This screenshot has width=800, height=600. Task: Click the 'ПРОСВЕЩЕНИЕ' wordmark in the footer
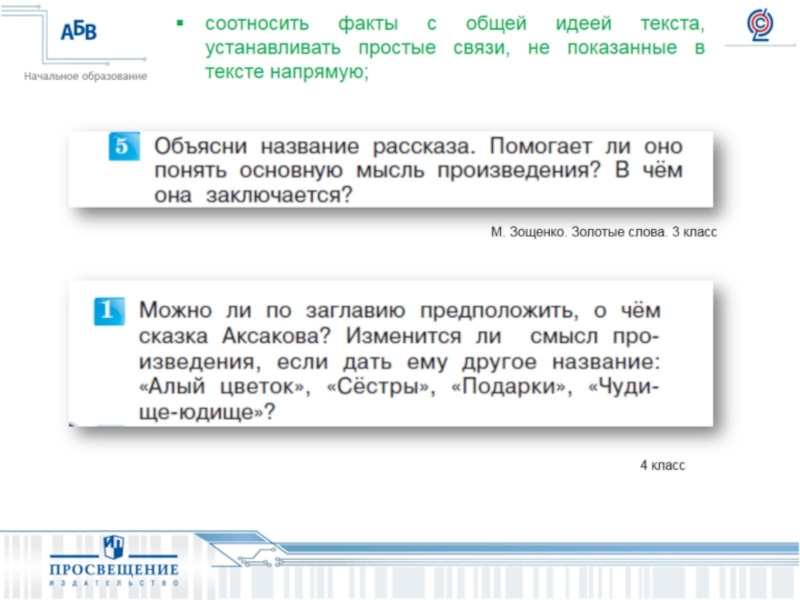pyautogui.click(x=114, y=569)
